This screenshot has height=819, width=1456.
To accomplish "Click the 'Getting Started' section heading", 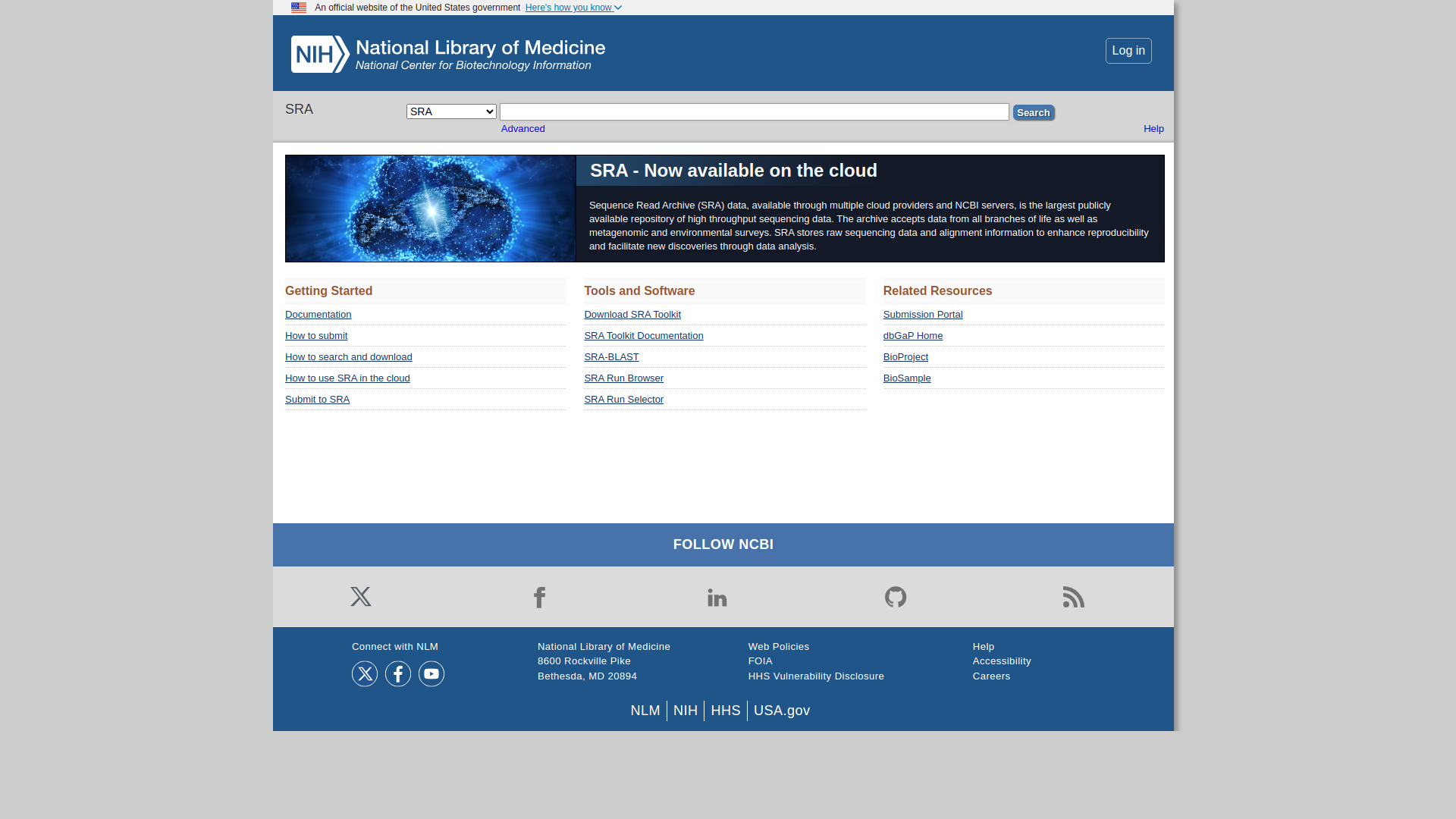I will (329, 291).
